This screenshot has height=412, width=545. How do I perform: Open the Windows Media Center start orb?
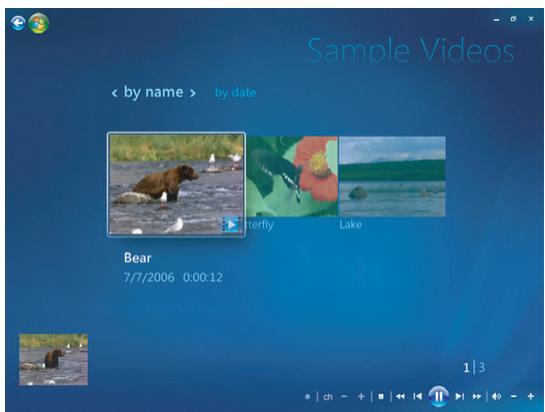point(39,23)
